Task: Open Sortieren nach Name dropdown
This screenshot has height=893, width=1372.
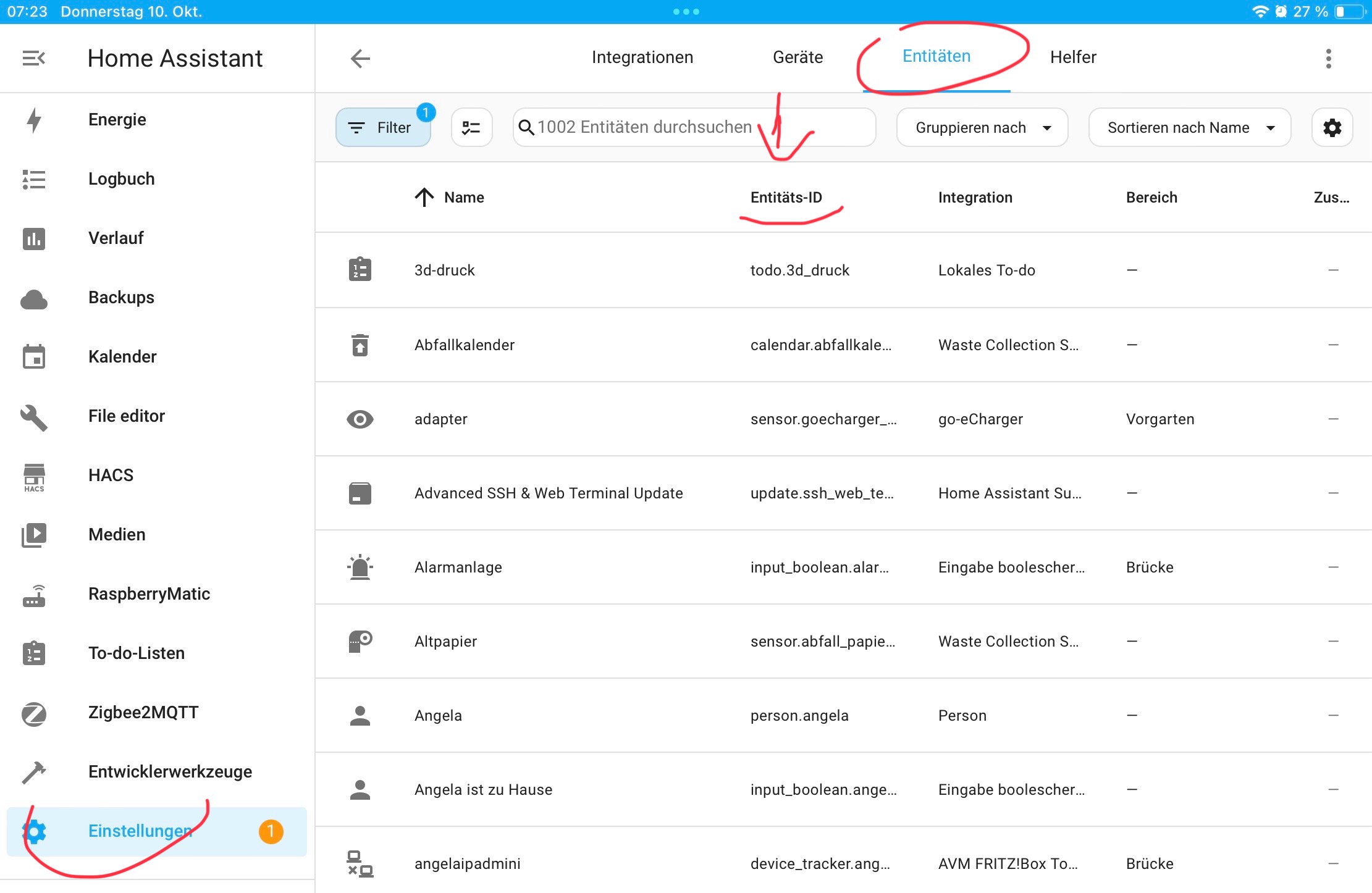Action: pyautogui.click(x=1189, y=128)
